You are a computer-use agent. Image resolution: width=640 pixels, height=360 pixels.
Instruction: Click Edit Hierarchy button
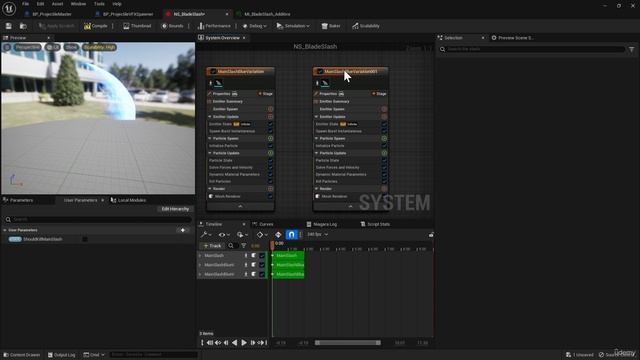pos(175,209)
